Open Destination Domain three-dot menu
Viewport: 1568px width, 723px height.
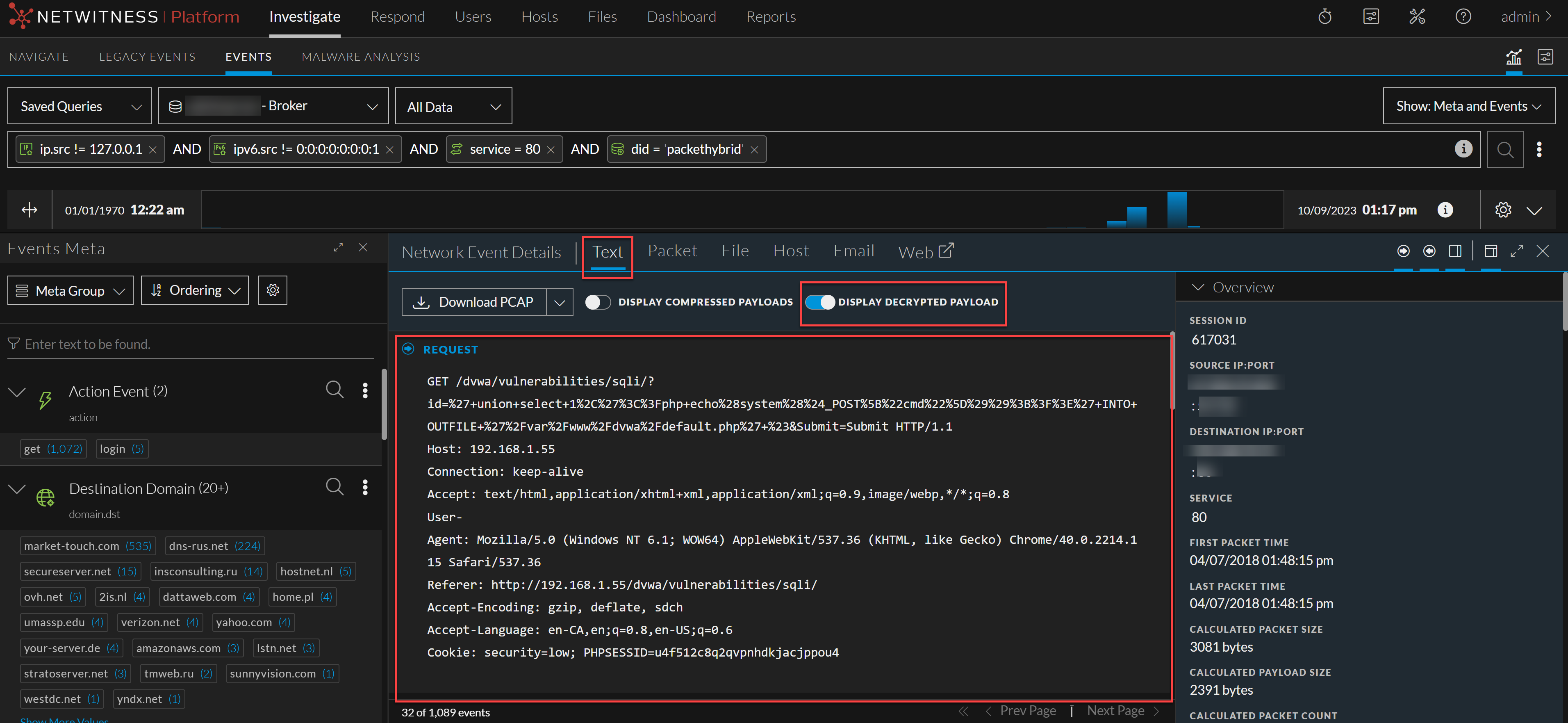click(x=365, y=487)
